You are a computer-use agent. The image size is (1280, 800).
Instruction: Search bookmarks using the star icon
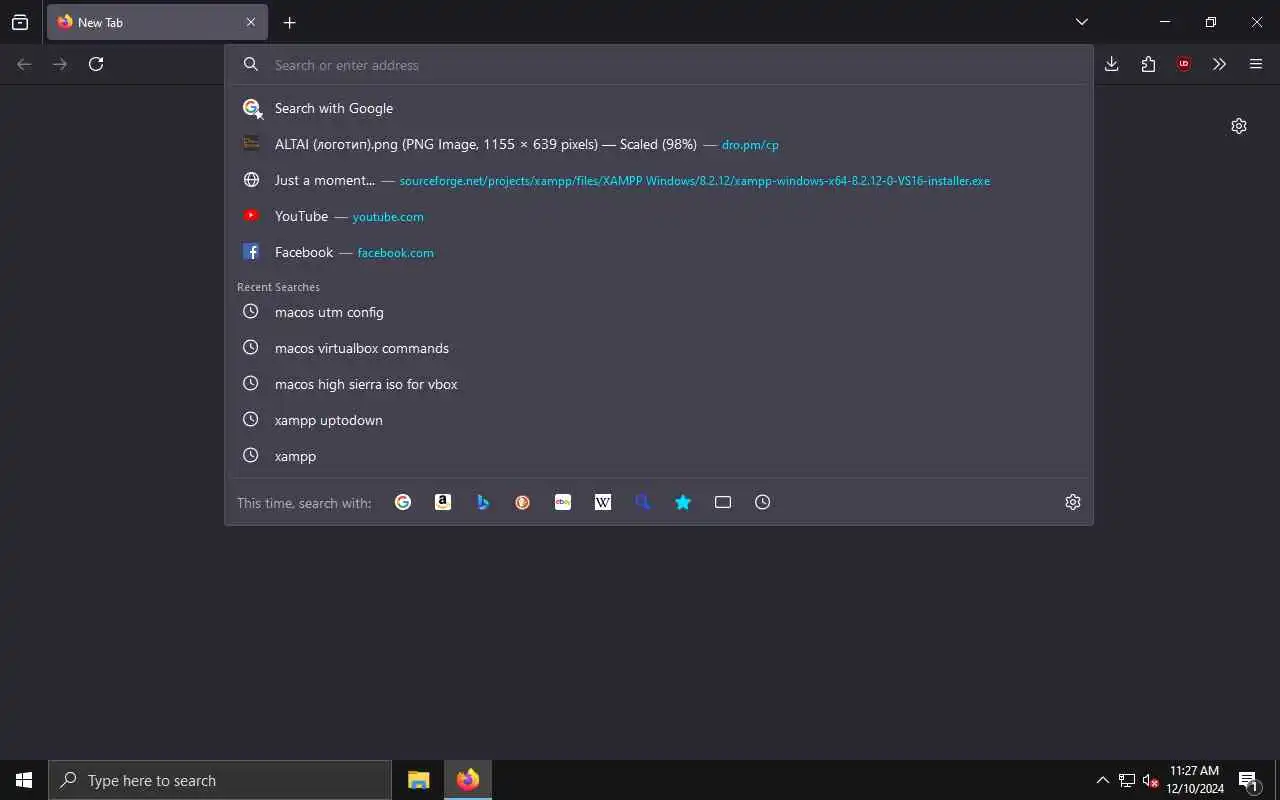point(683,502)
